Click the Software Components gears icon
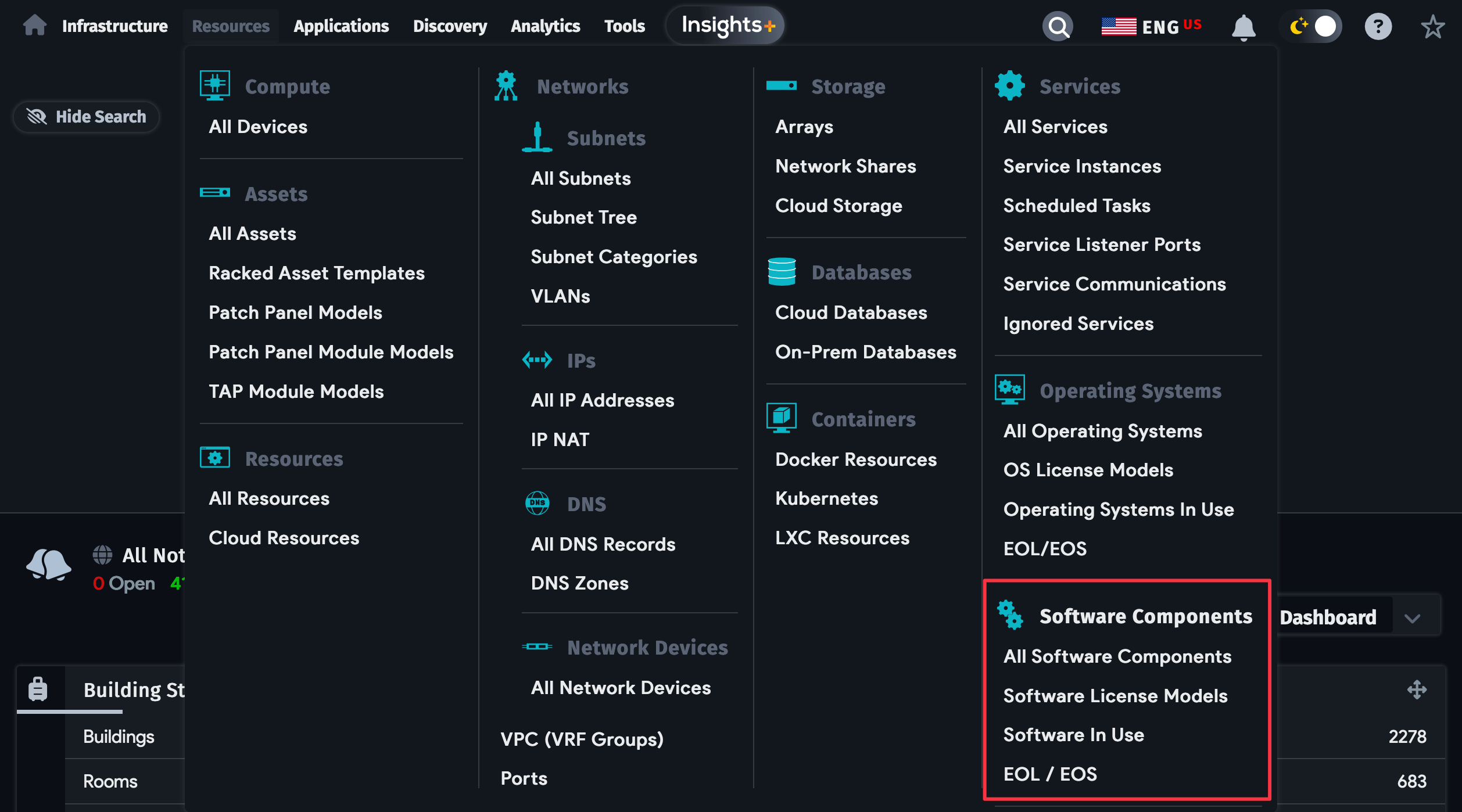 [x=1010, y=615]
